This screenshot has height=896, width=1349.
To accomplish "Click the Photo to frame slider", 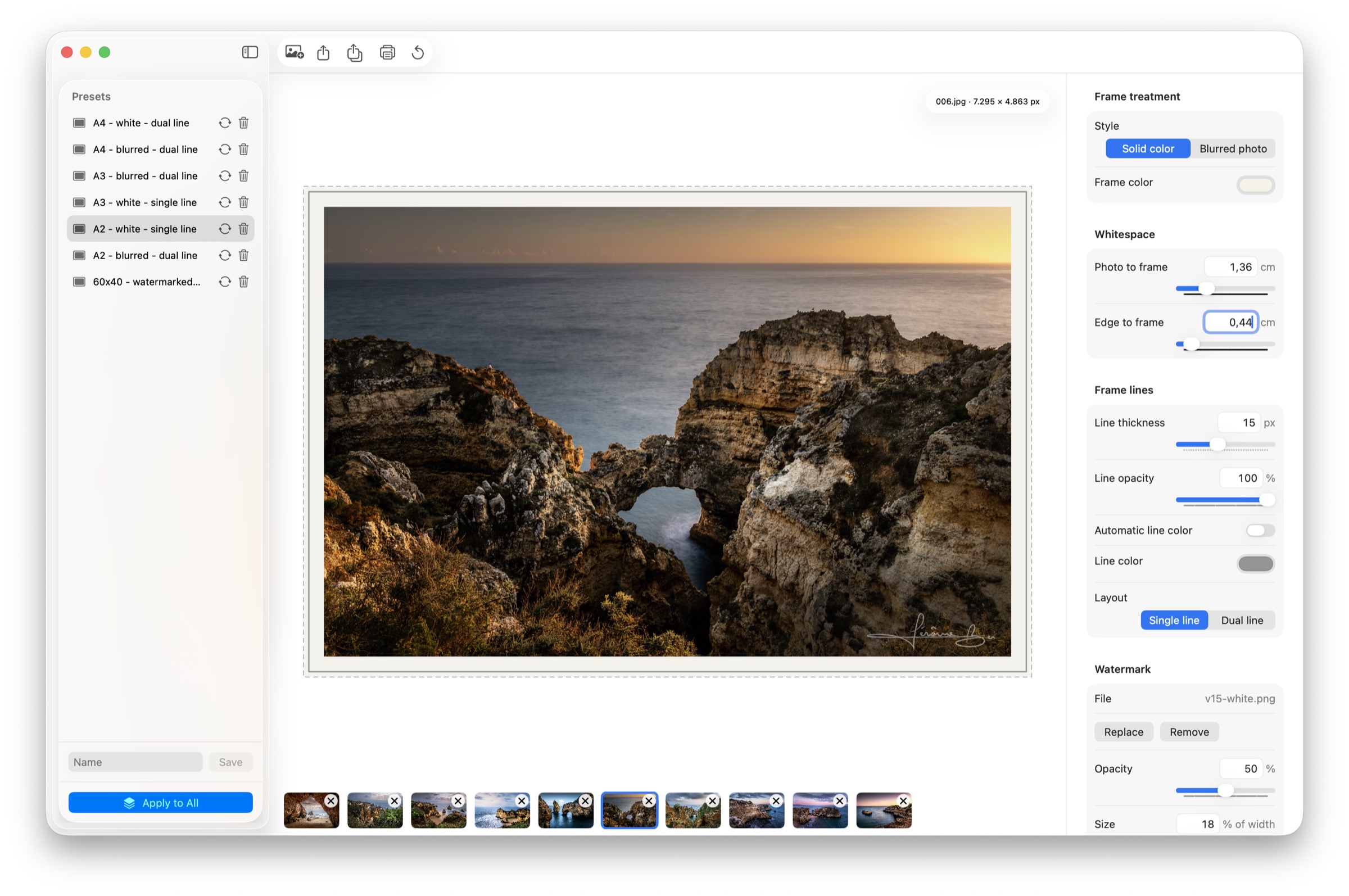I will (1225, 288).
